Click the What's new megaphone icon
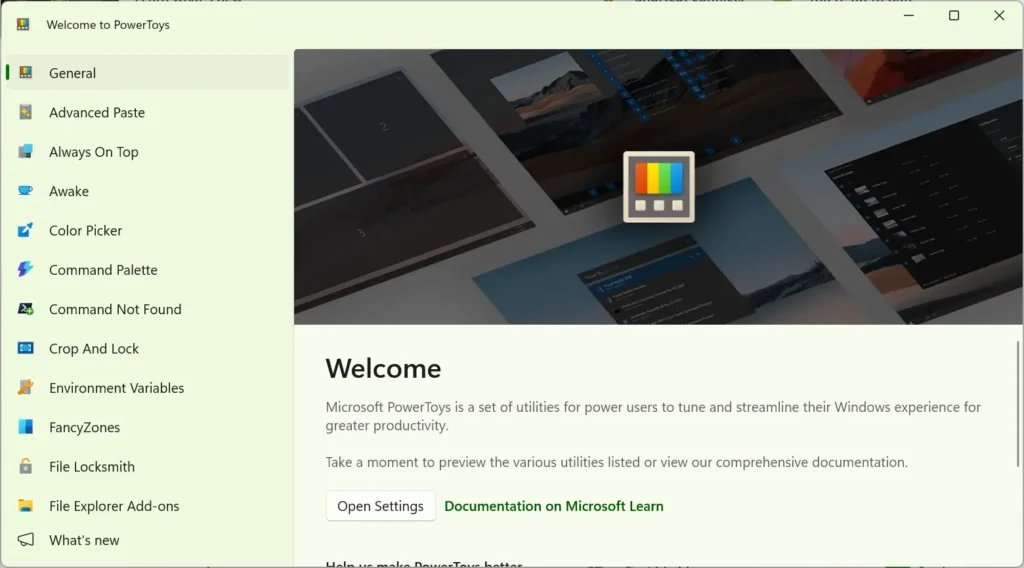This screenshot has height=568, width=1024. pos(25,539)
